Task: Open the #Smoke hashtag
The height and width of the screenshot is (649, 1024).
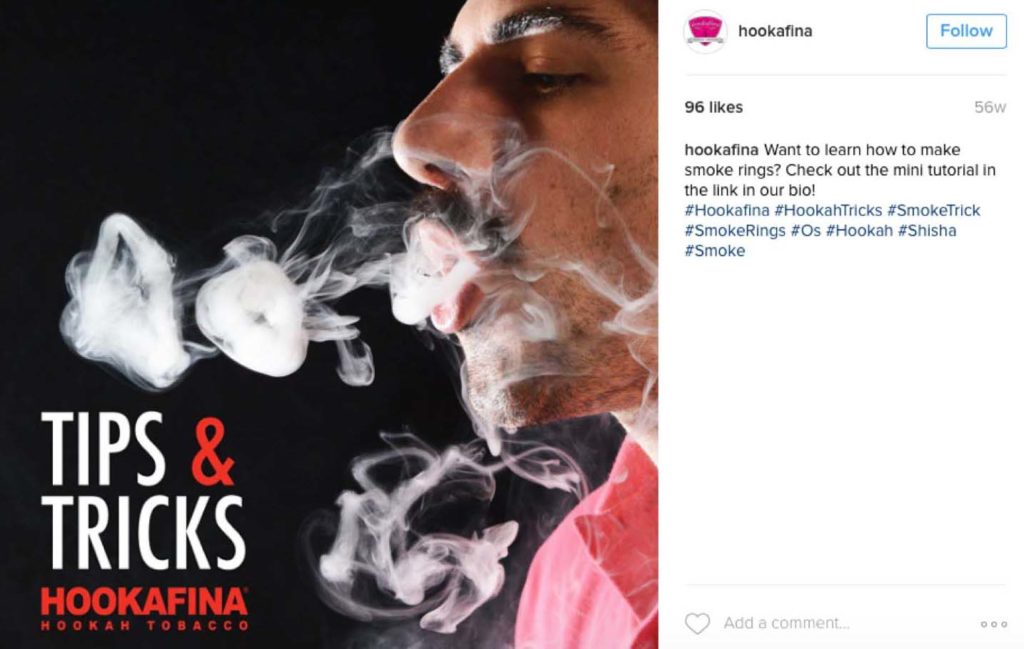Action: click(x=714, y=251)
